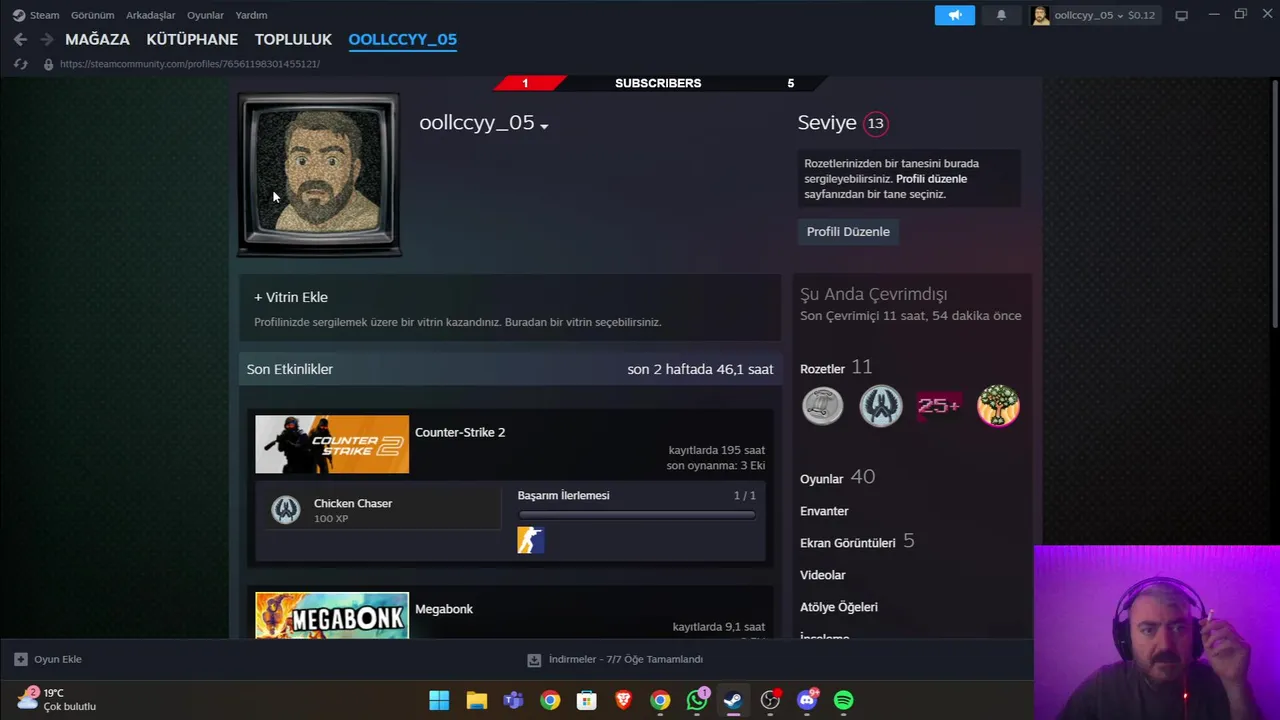
Task: Reload the page with refresh icon
Action: 20,64
